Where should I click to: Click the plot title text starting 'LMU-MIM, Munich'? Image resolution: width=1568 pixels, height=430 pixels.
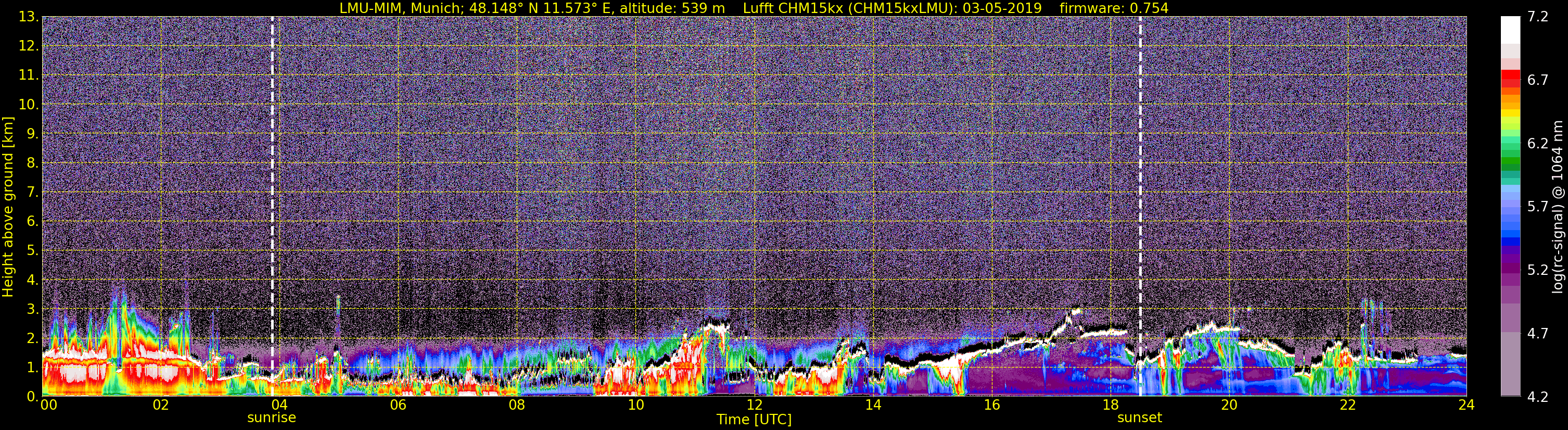(754, 8)
